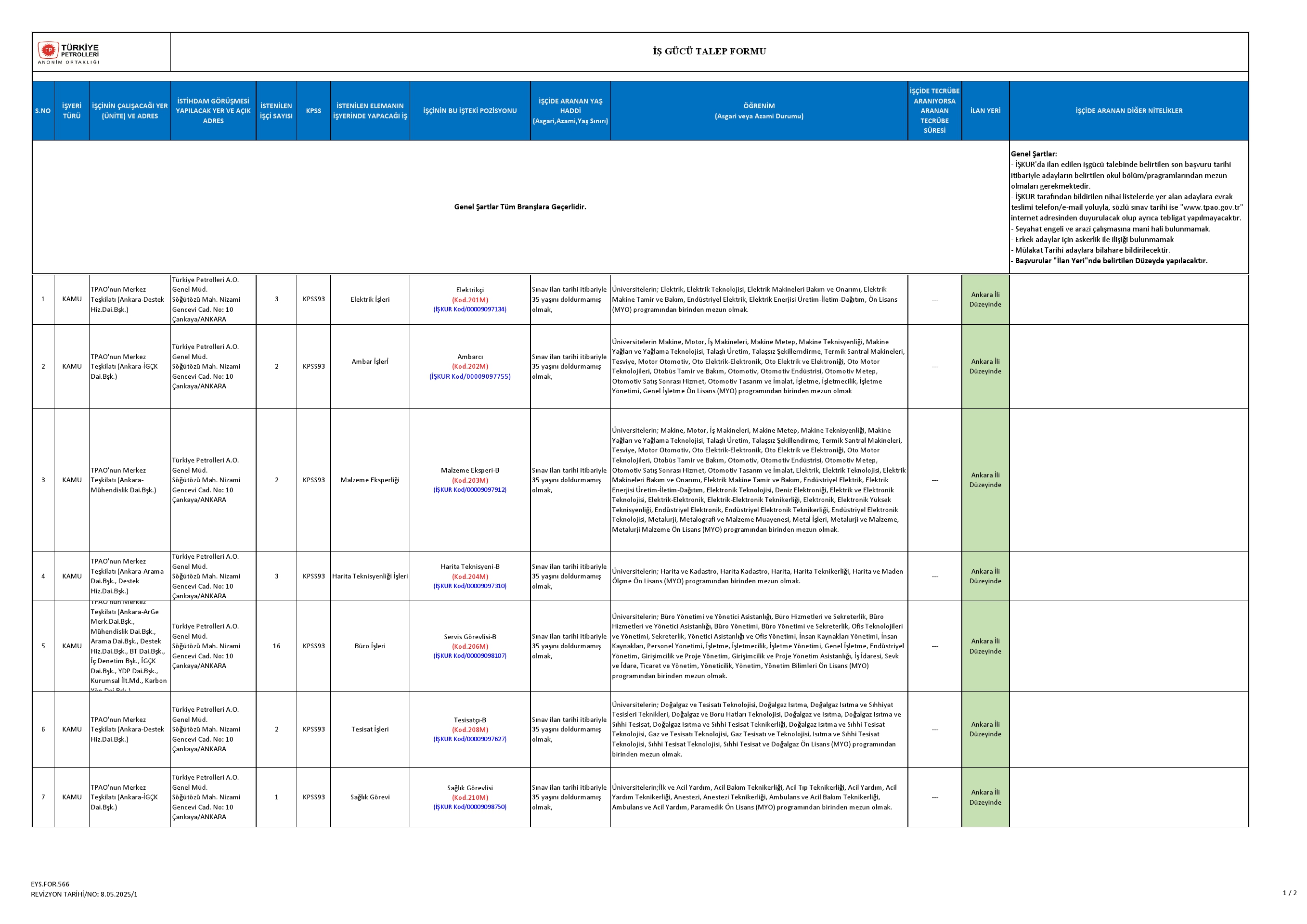Image resolution: width=1307 pixels, height=924 pixels.
Task: Open İŞKUR Kod/00009098107 Servis Görevlisi-B link
Action: click(470, 656)
